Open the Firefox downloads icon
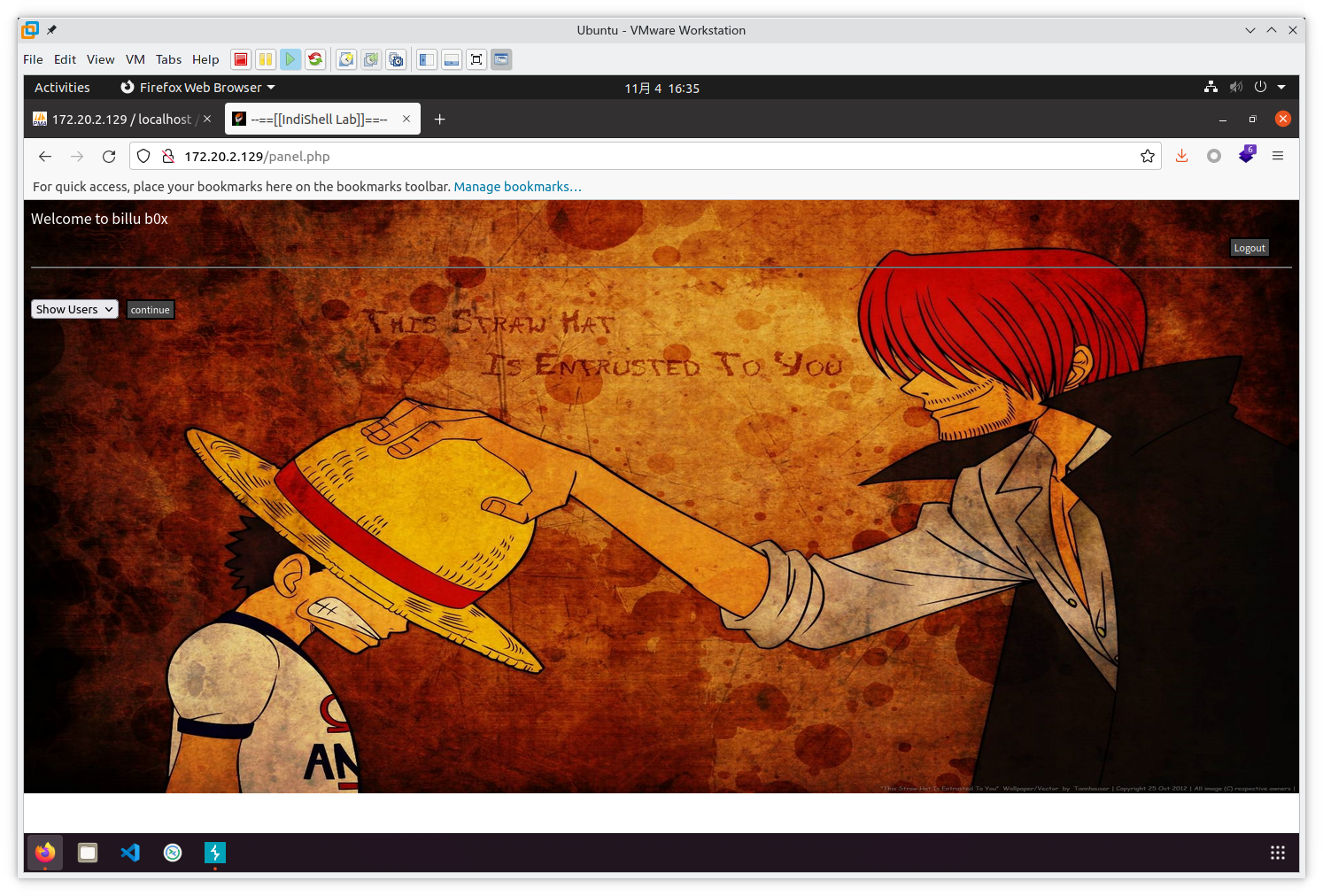1323x896 pixels. click(1181, 157)
